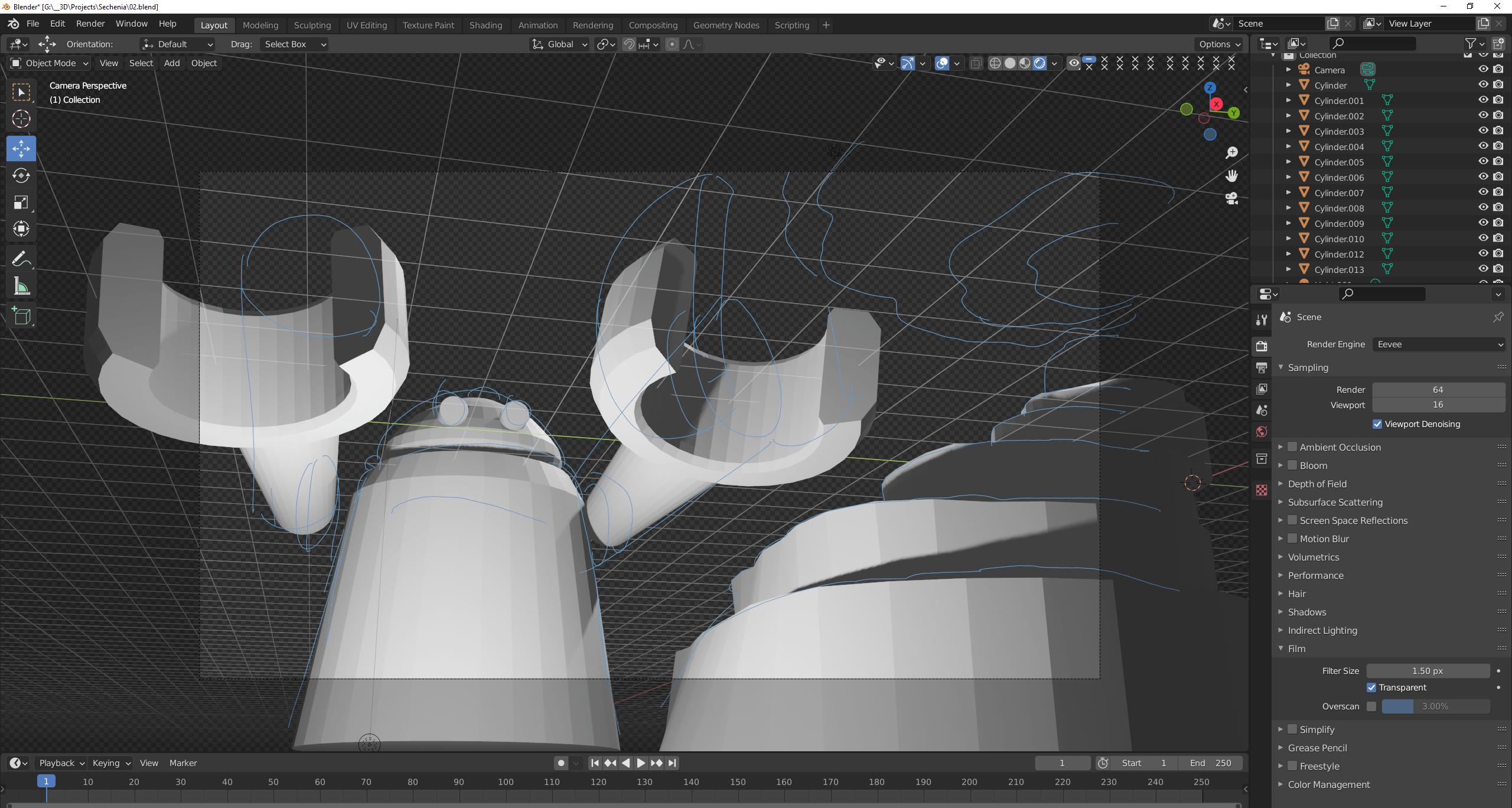Image resolution: width=1512 pixels, height=808 pixels.
Task: Activate the Transform tool
Action: click(x=21, y=229)
